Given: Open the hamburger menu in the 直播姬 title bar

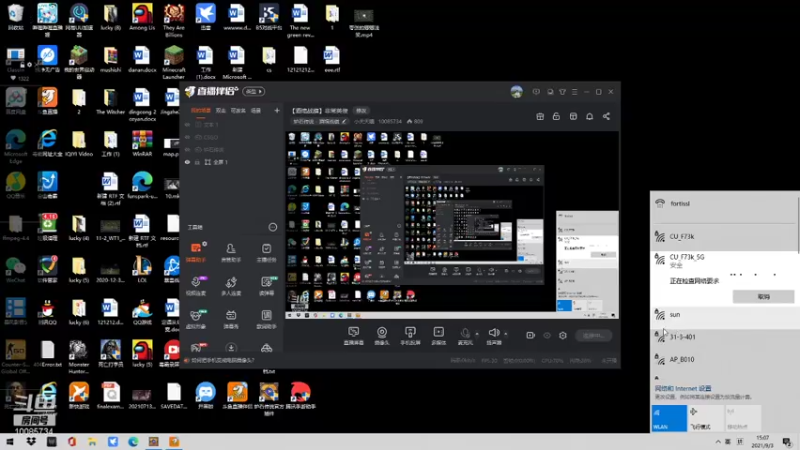Looking at the screenshot, I should pyautogui.click(x=574, y=92).
